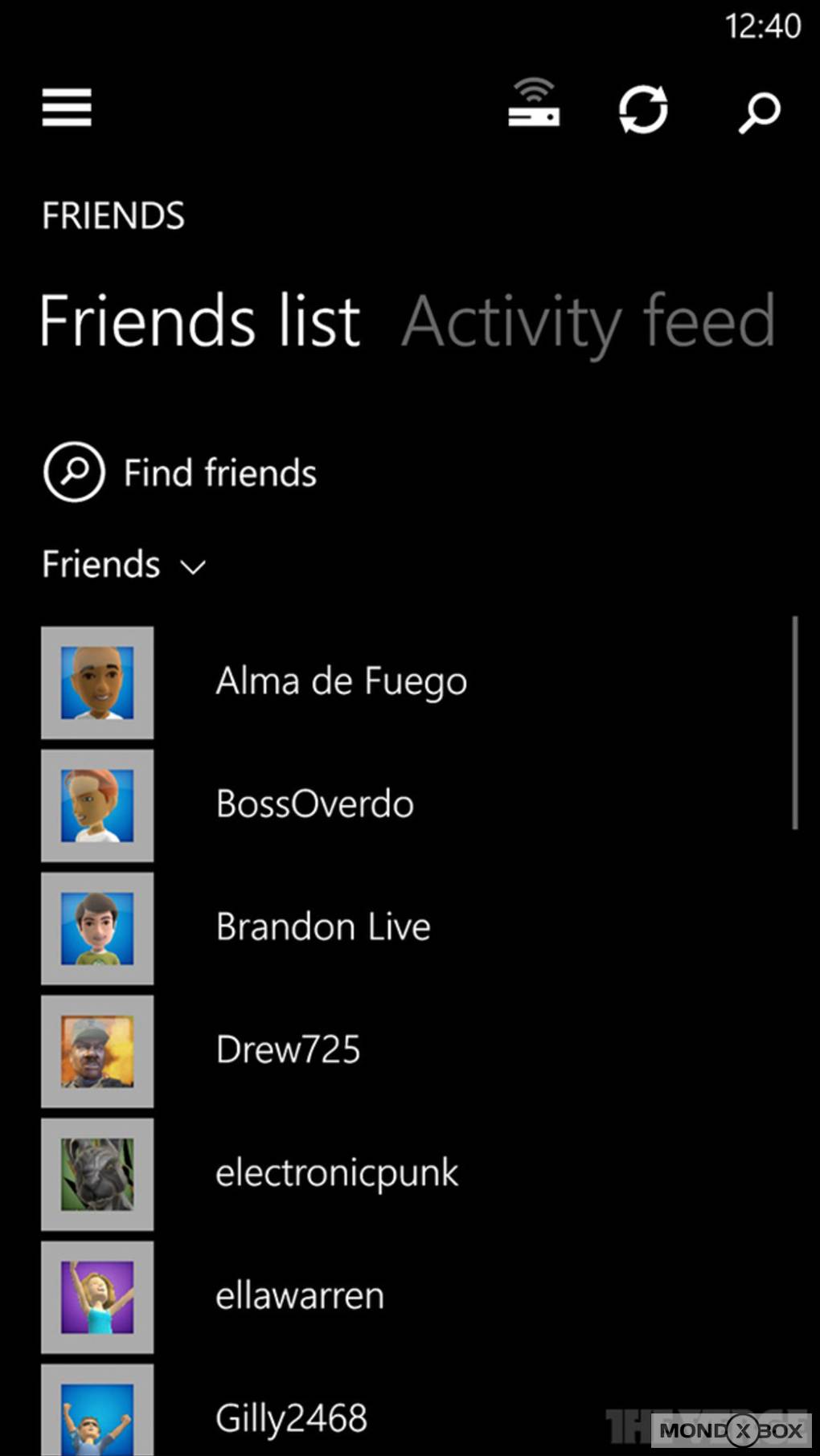Expand the Friends filter dropdown
This screenshot has height=1456, width=820.
[x=125, y=565]
